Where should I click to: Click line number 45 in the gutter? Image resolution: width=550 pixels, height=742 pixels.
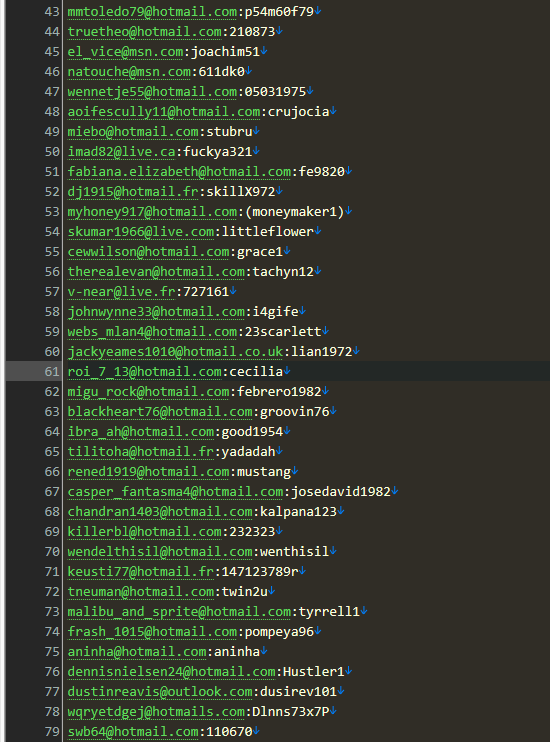[x=52, y=52]
